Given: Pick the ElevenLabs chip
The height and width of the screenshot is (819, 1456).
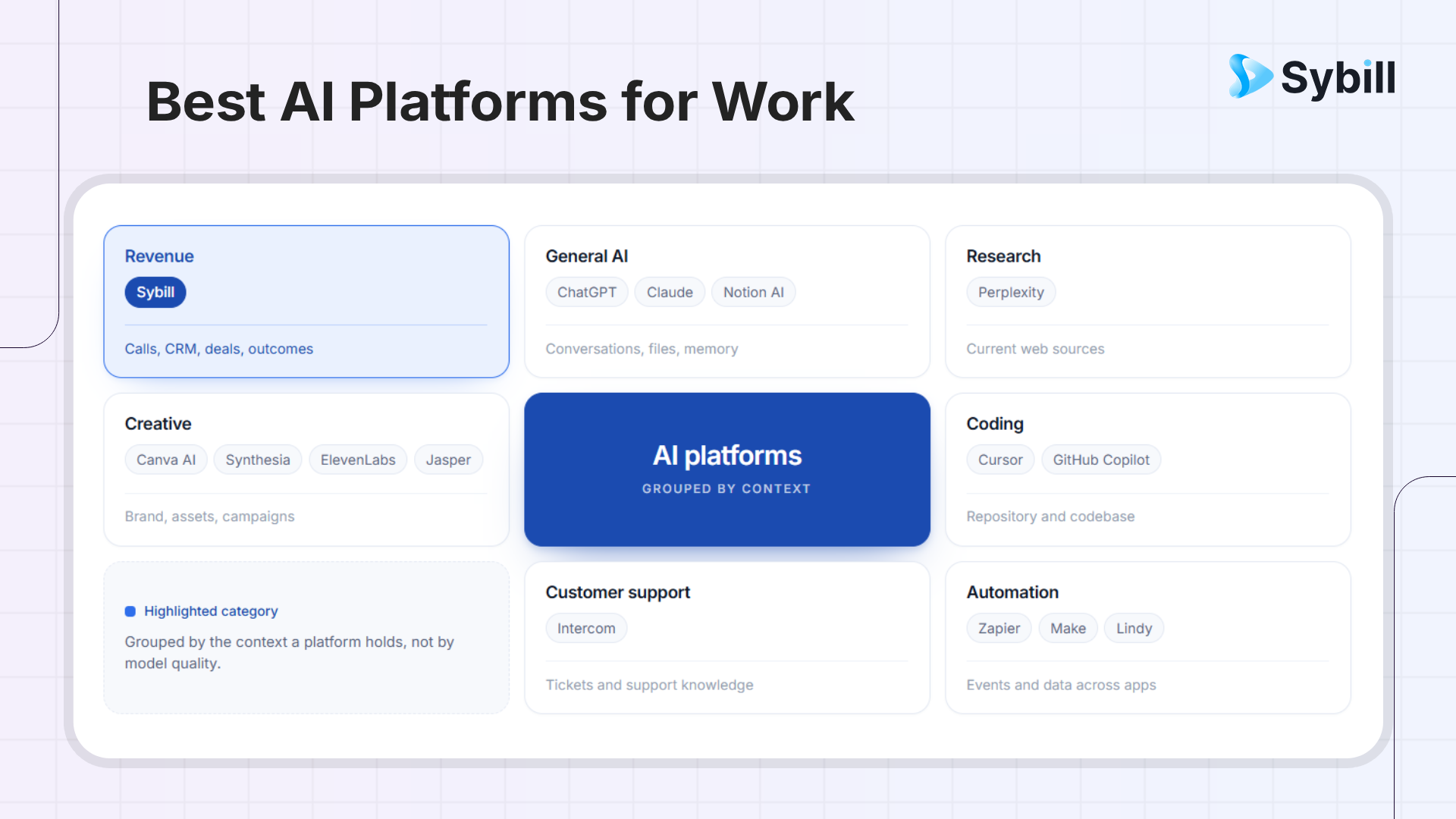Looking at the screenshot, I should pyautogui.click(x=358, y=460).
